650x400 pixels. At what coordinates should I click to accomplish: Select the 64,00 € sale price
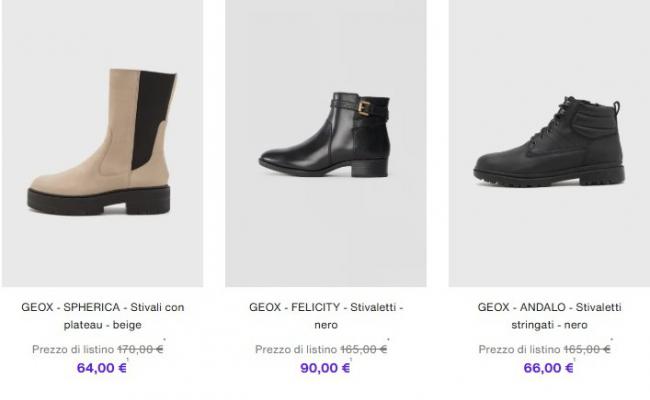102,368
